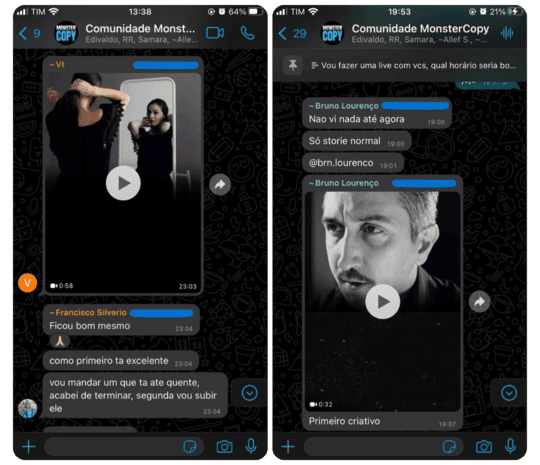
Task: Start a video call in left chat
Action: point(215,33)
